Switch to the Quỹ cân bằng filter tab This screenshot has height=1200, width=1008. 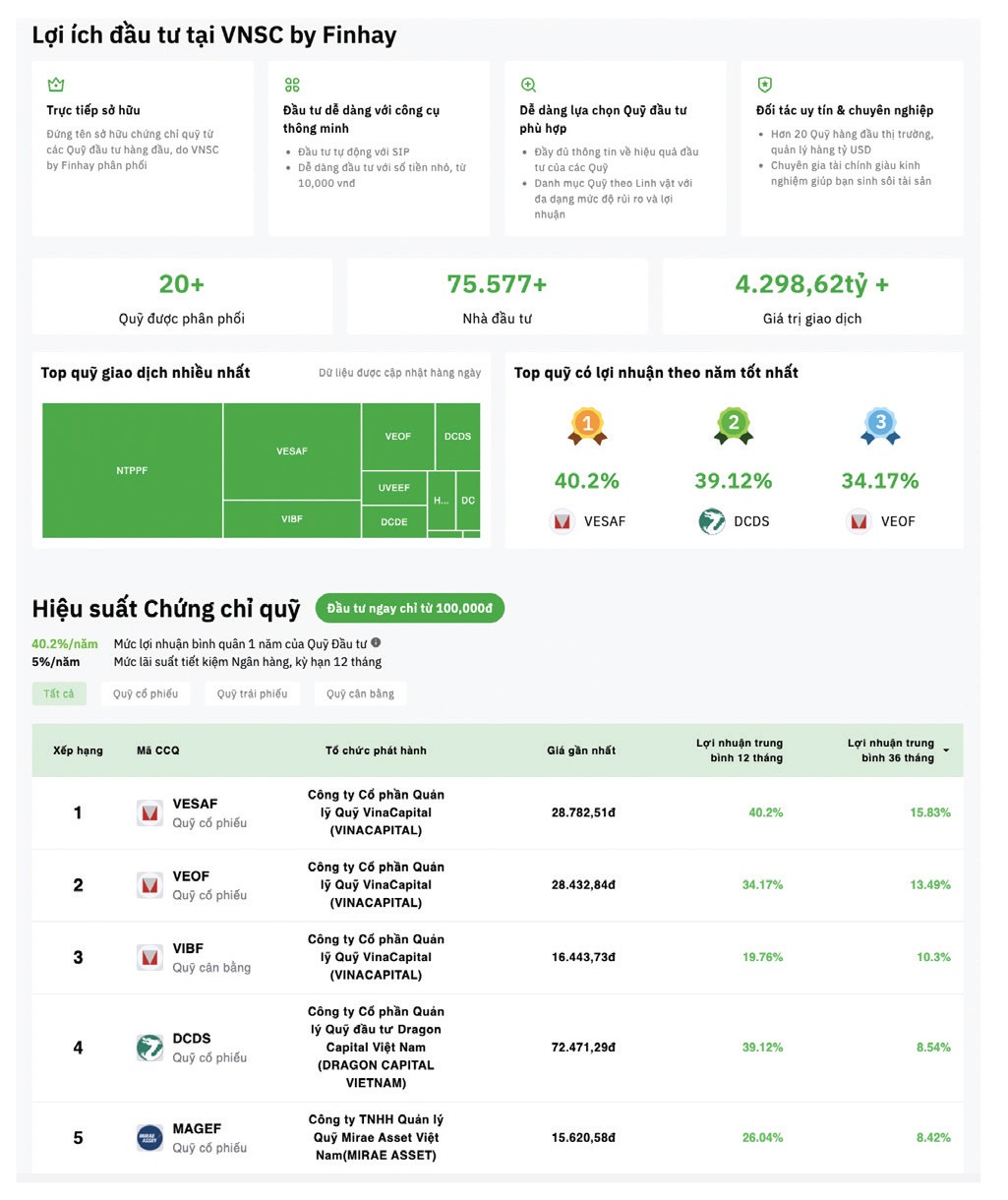coord(360,693)
